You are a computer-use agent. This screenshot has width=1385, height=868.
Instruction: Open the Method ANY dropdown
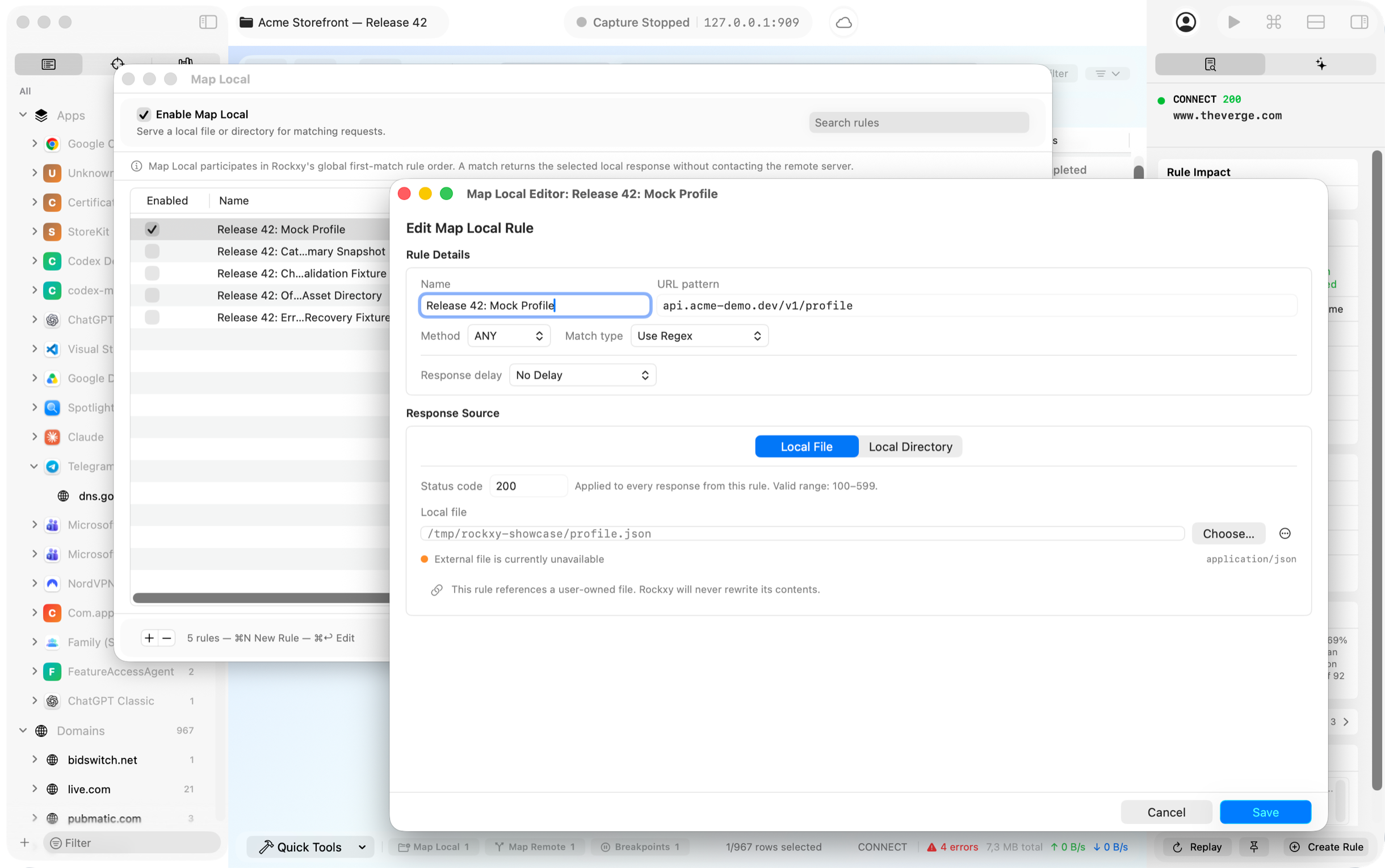(509, 336)
